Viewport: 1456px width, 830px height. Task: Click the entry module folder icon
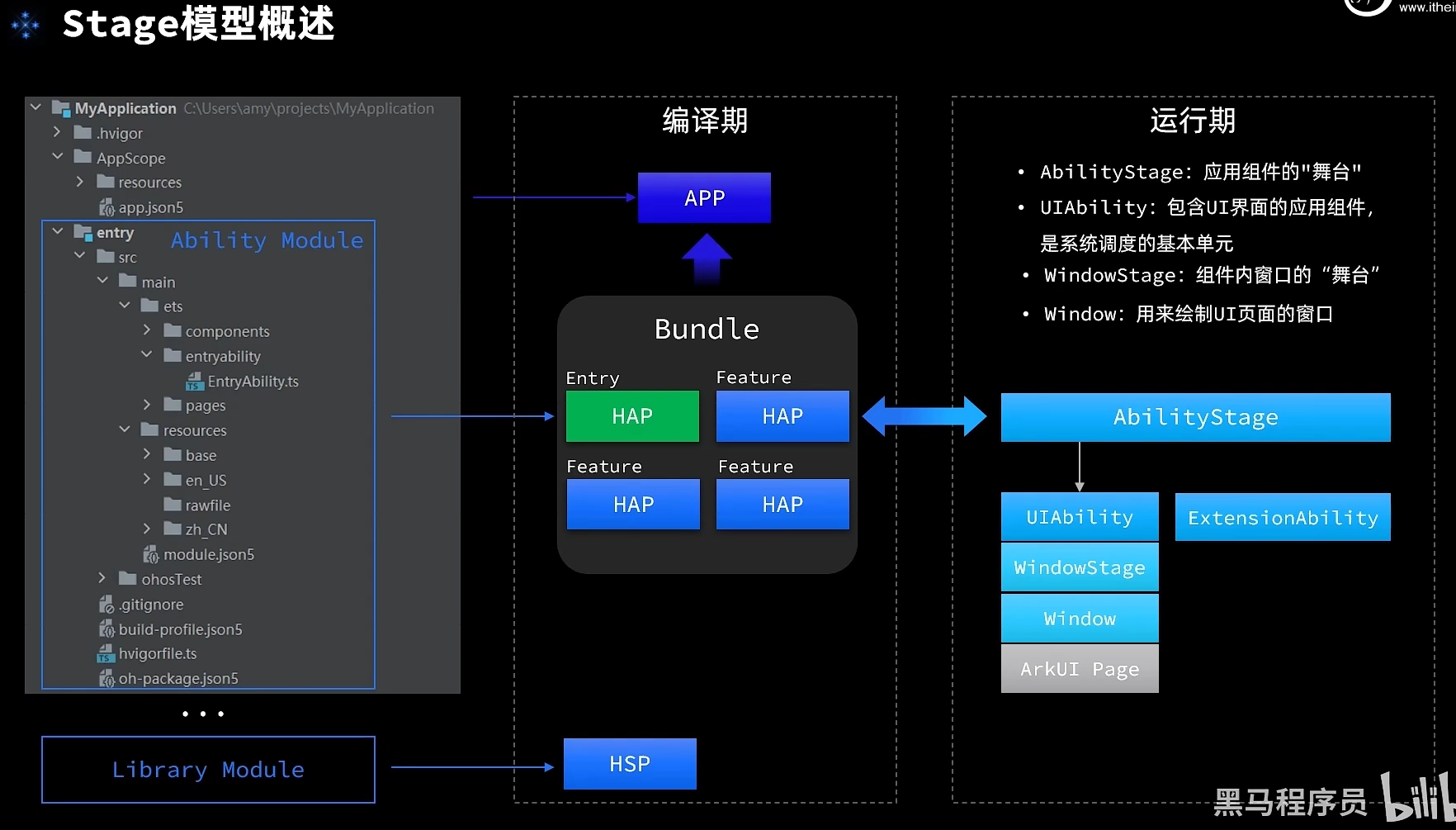[83, 233]
